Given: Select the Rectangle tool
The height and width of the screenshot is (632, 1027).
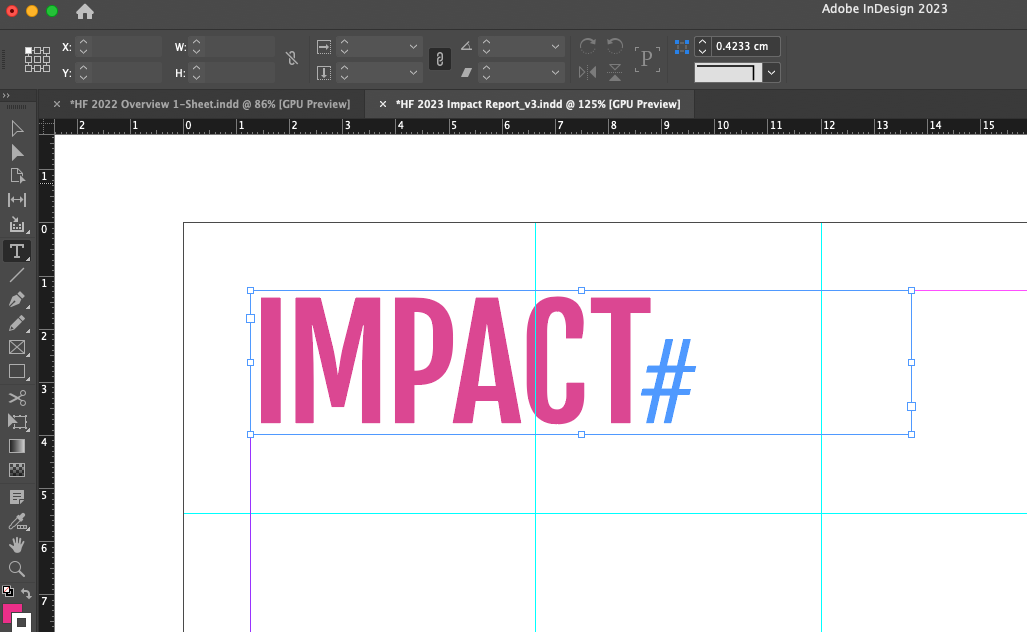Looking at the screenshot, I should pyautogui.click(x=16, y=372).
